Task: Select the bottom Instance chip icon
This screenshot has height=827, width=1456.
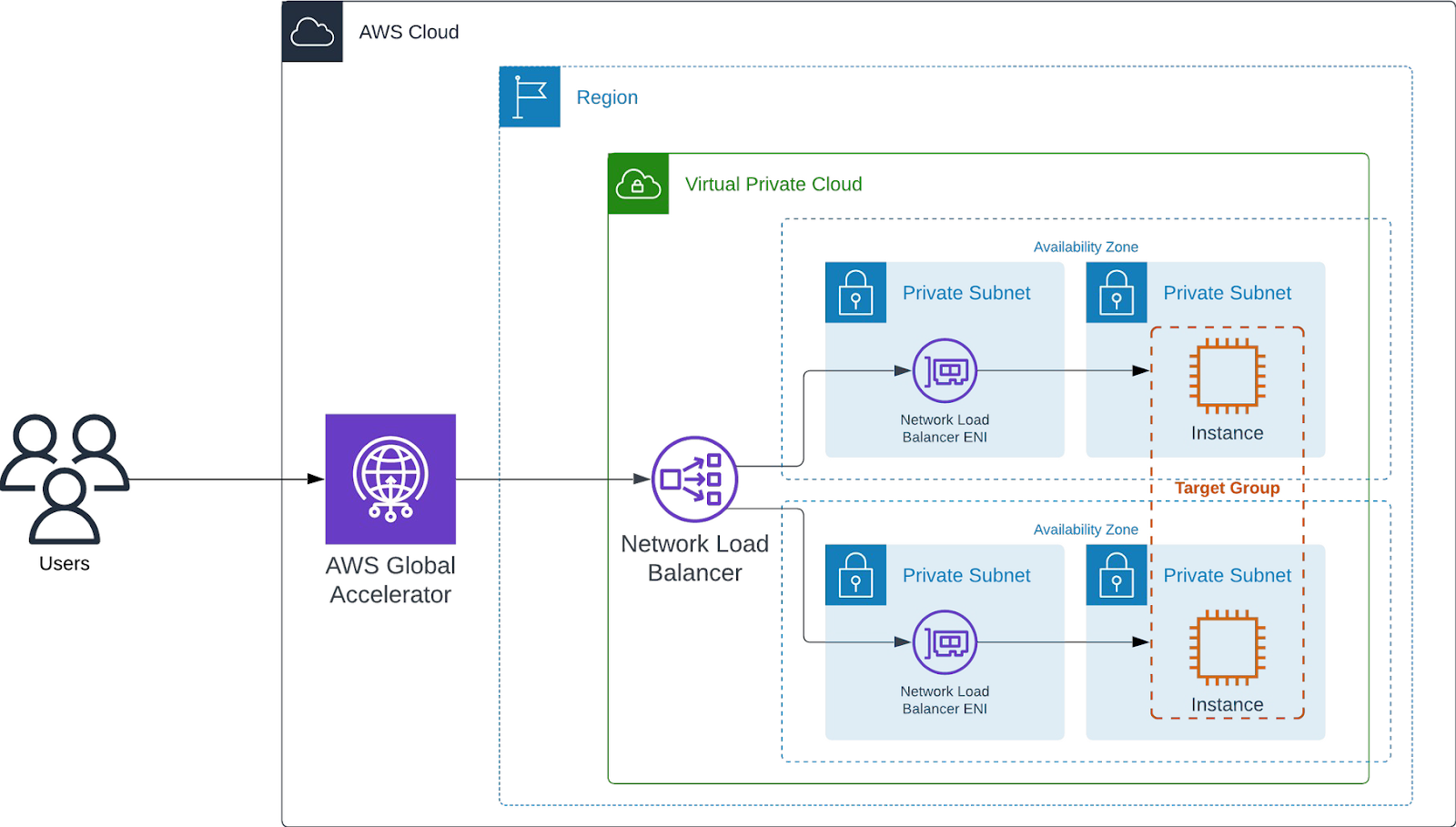Action: pyautogui.click(x=1227, y=647)
